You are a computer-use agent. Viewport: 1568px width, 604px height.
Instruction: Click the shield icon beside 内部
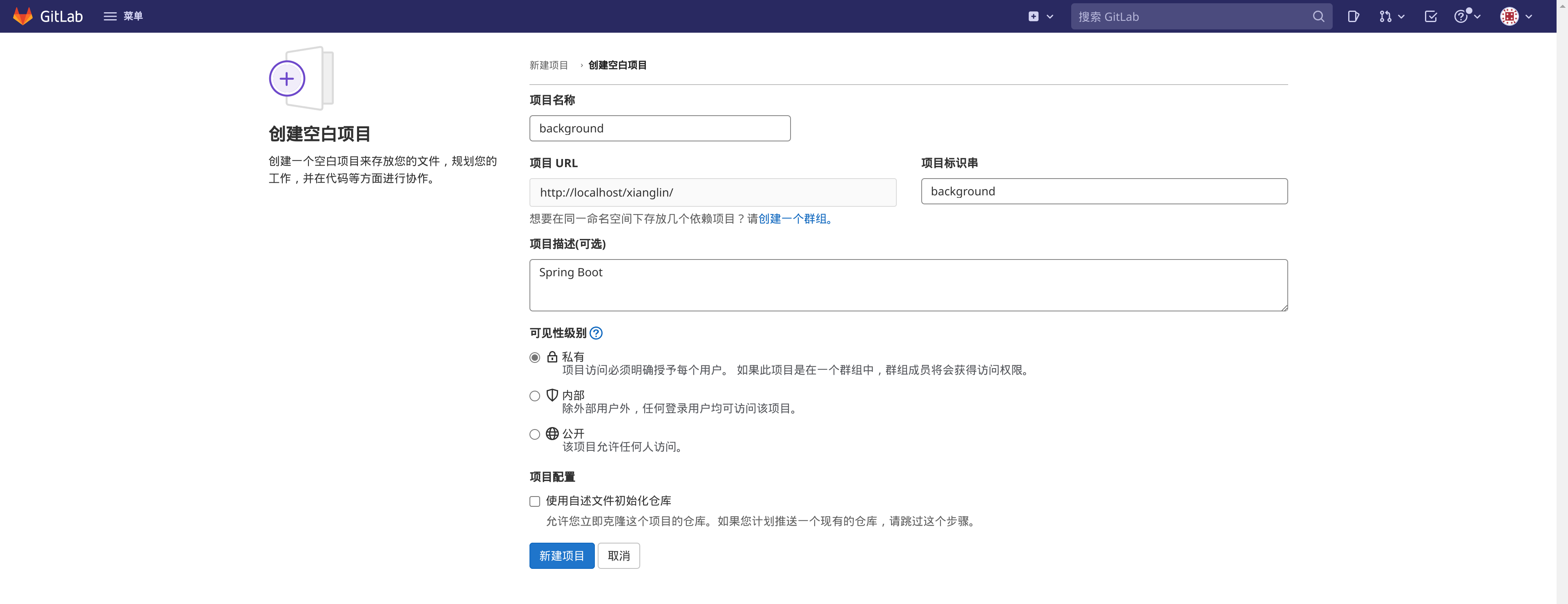[x=552, y=395]
